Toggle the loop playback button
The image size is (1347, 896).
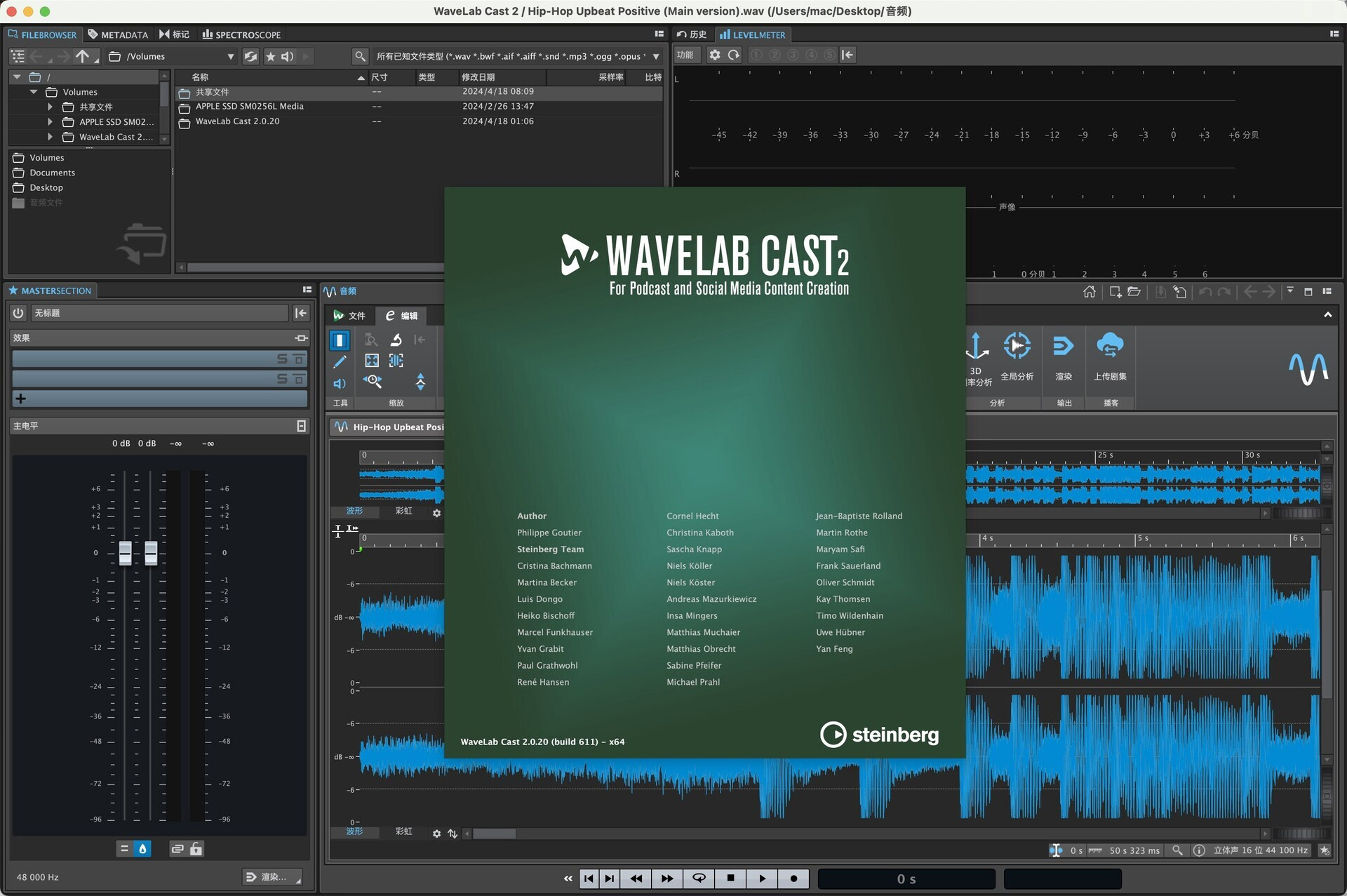(x=699, y=878)
